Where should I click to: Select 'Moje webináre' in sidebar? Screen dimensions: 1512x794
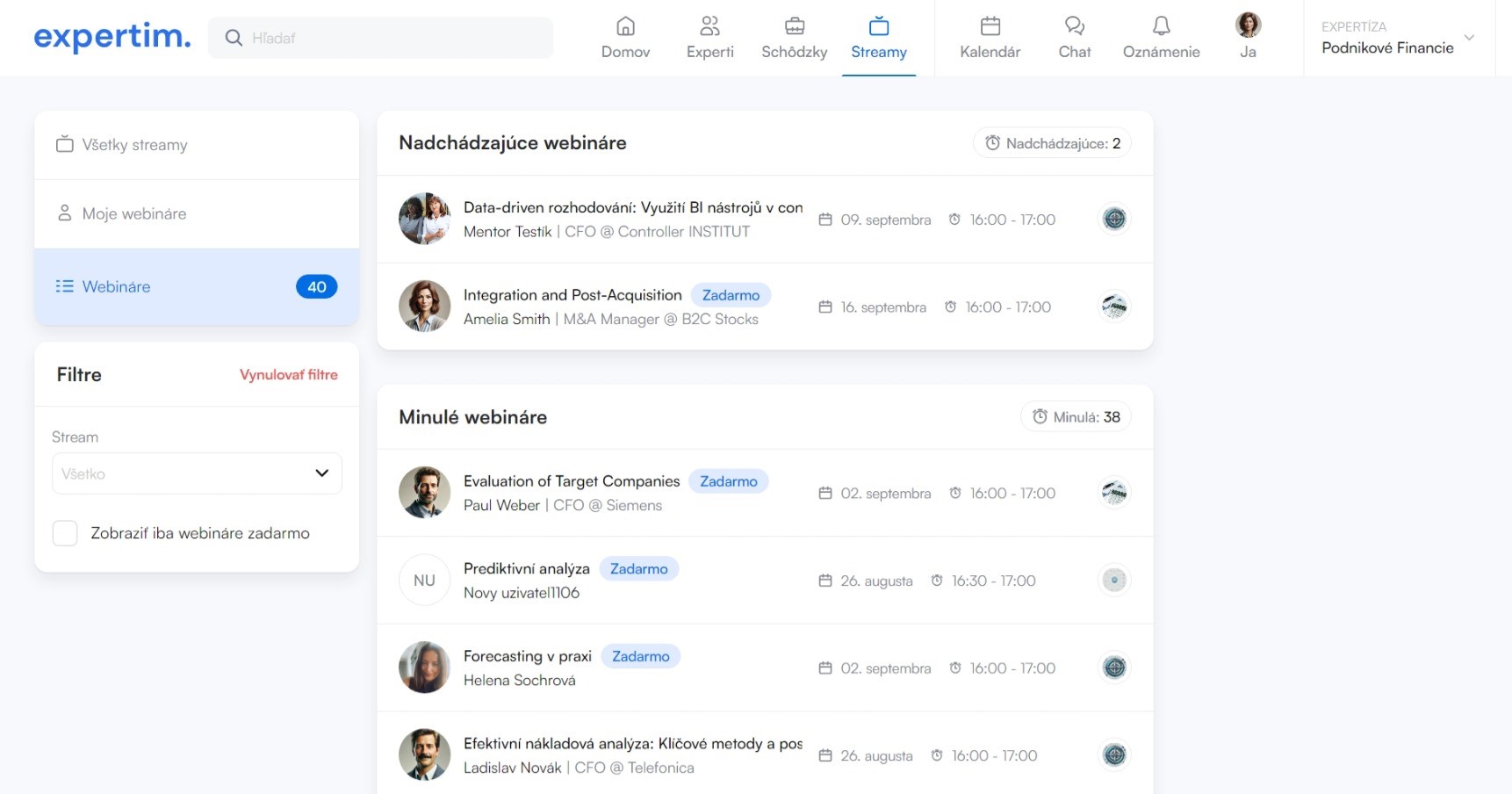[x=134, y=213]
